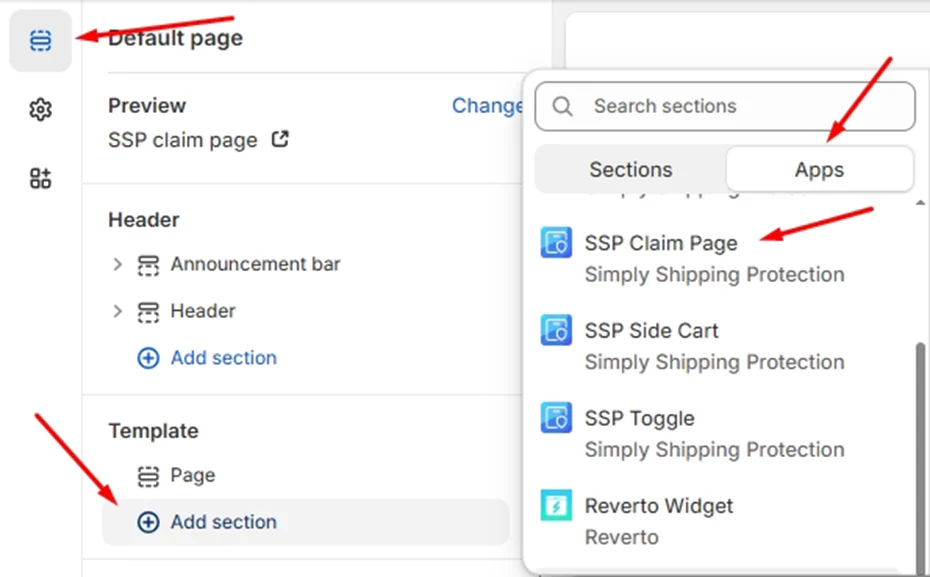Viewport: 930px width, 577px height.
Task: Open theme settings gear icon
Action: (40, 110)
